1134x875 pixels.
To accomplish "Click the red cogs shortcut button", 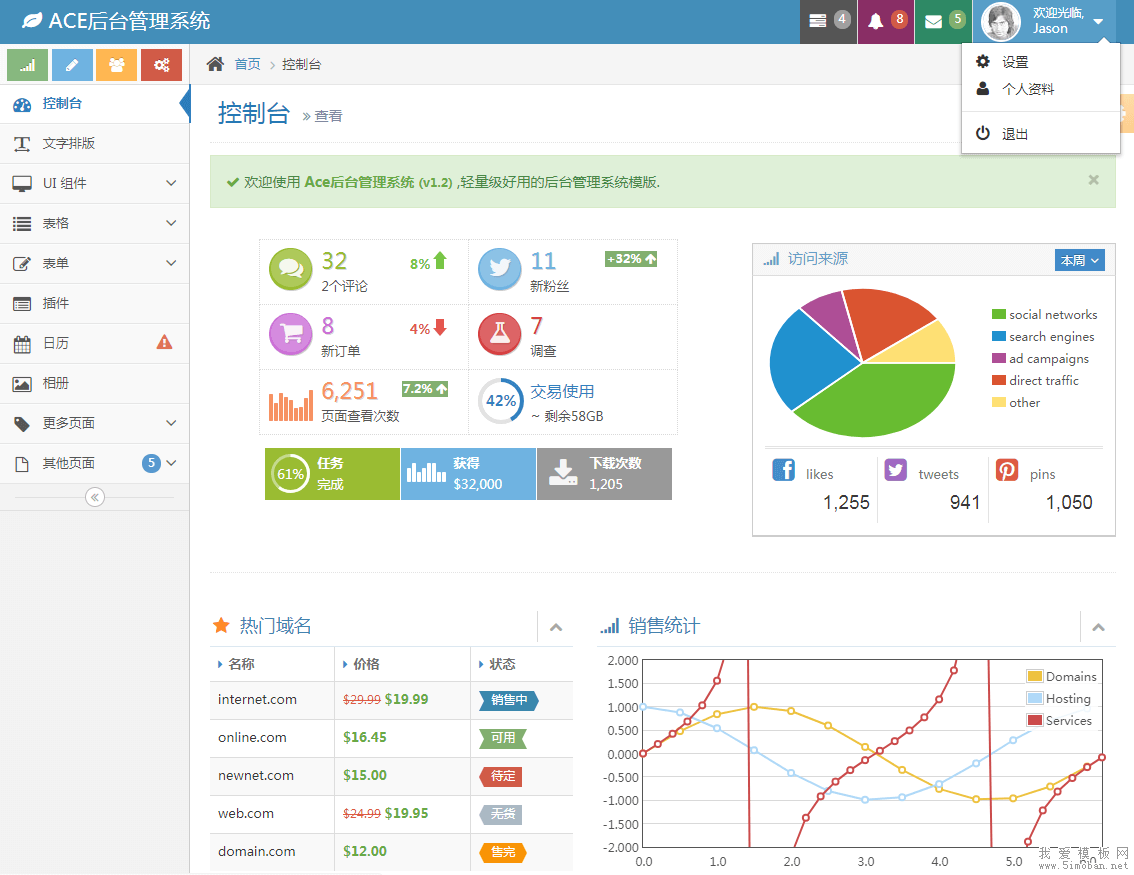I will point(161,65).
